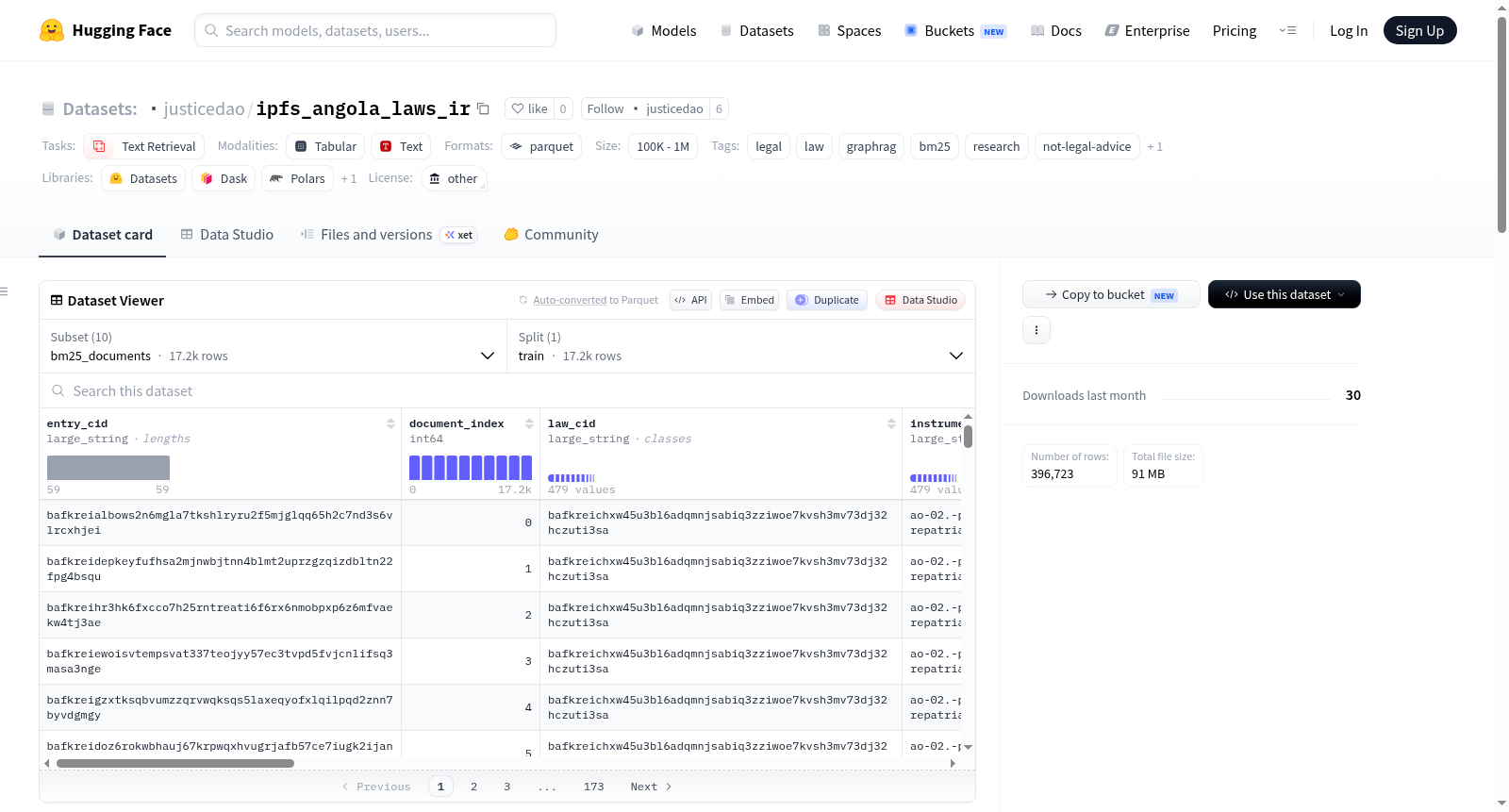This screenshot has width=1509, height=812.
Task: Expand the Subset bm25_documents dropdown
Action: [273, 347]
